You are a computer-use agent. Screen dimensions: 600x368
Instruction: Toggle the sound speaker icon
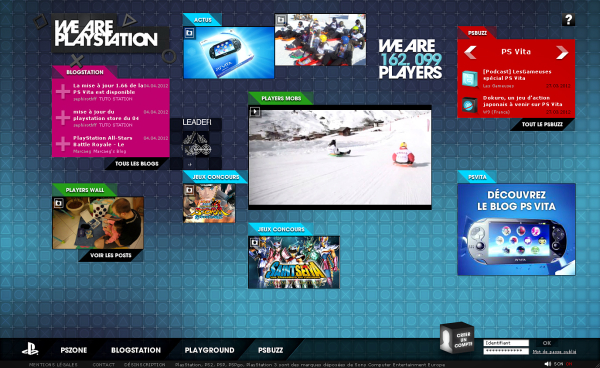tap(548, 364)
